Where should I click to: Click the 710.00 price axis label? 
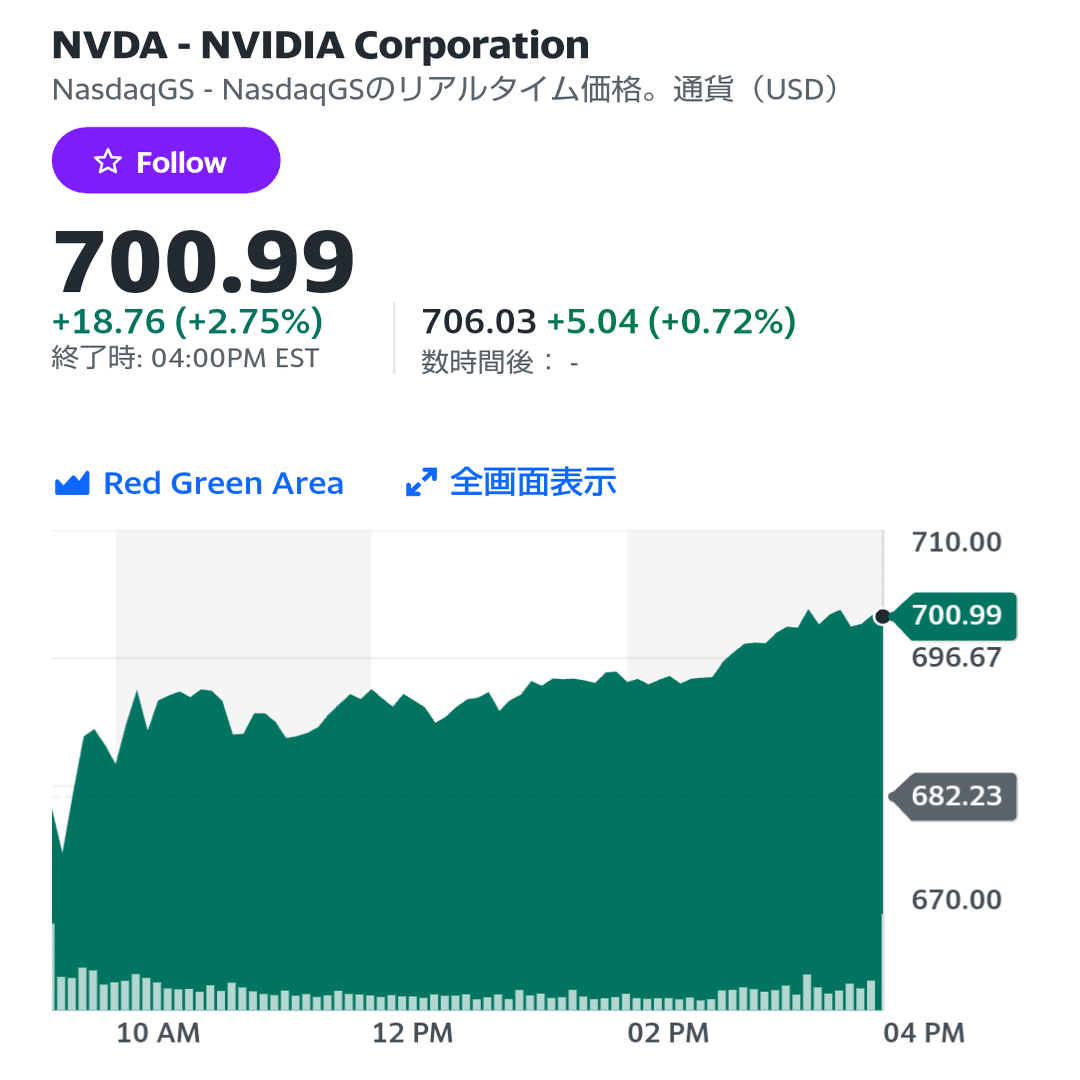click(957, 542)
